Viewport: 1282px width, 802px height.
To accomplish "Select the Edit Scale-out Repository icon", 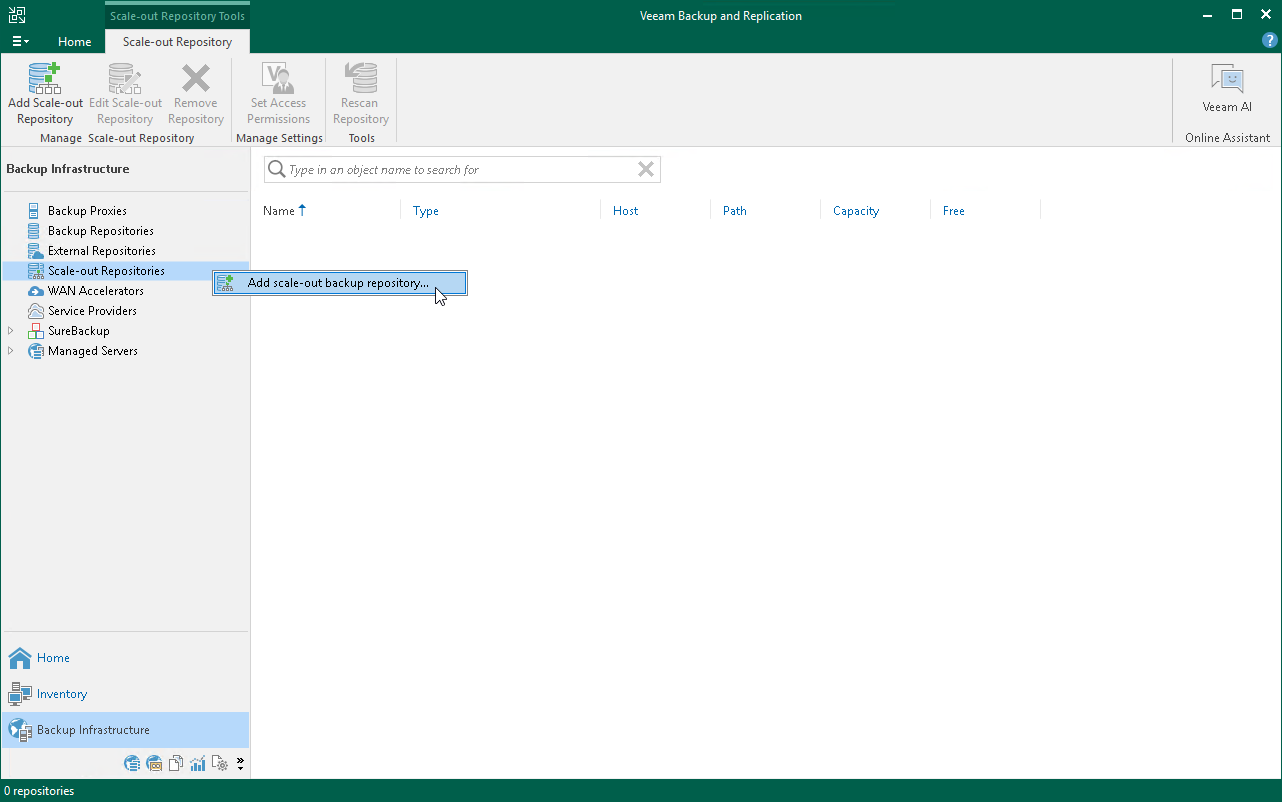I will click(x=124, y=90).
